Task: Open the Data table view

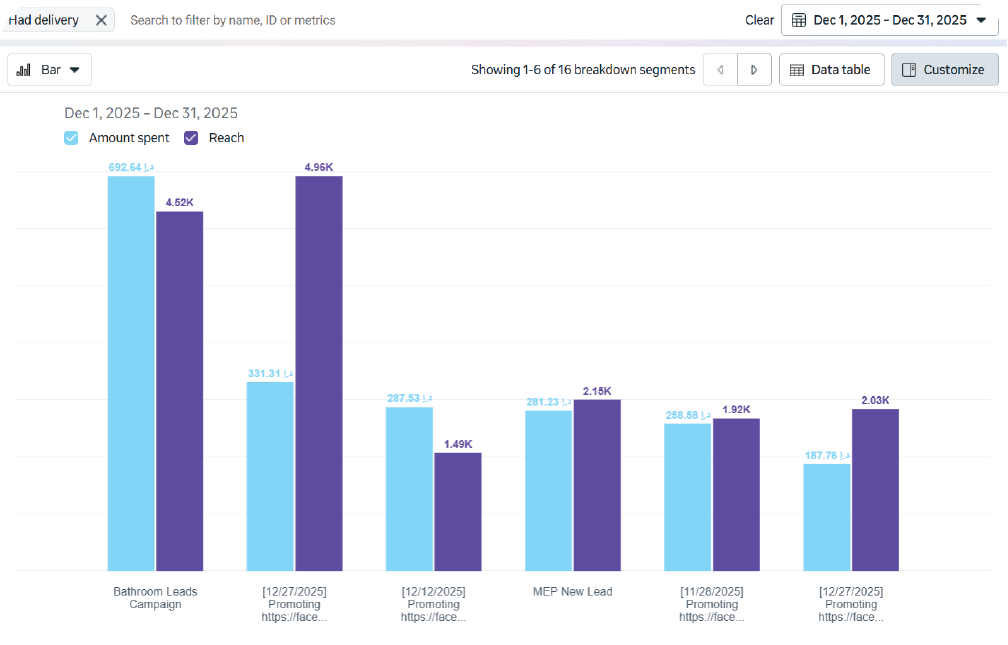Action: pos(831,70)
